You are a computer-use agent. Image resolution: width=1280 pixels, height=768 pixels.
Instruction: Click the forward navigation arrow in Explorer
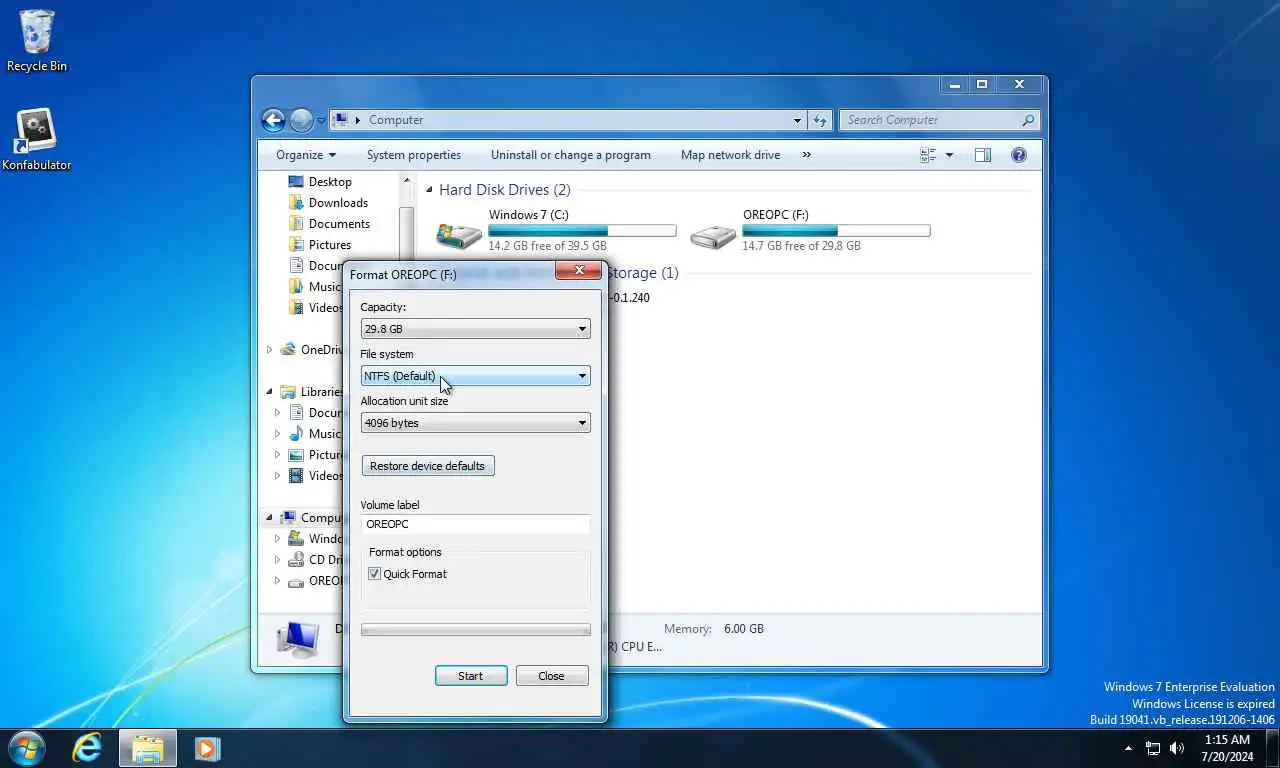(301, 120)
